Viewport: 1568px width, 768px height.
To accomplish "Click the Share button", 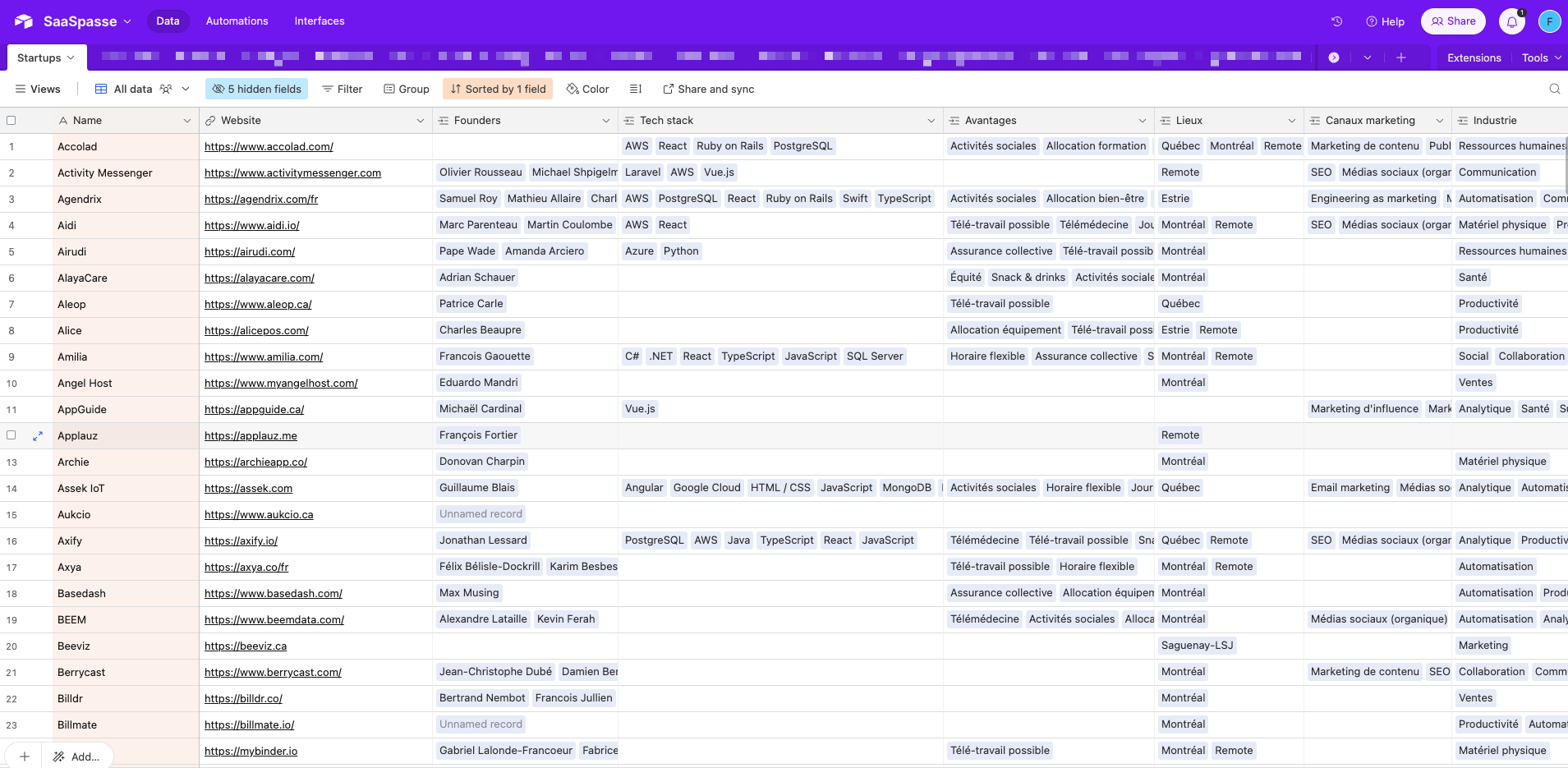I will pyautogui.click(x=1453, y=21).
